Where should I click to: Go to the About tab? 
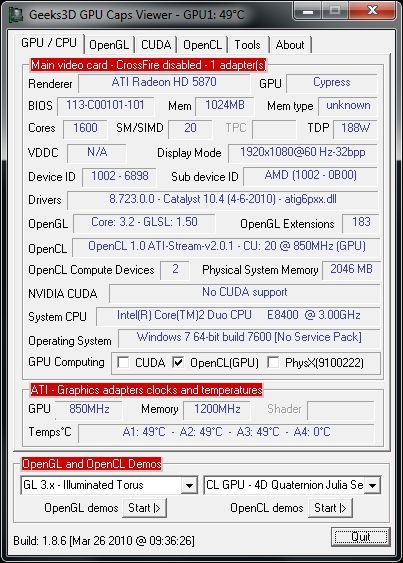coord(290,45)
